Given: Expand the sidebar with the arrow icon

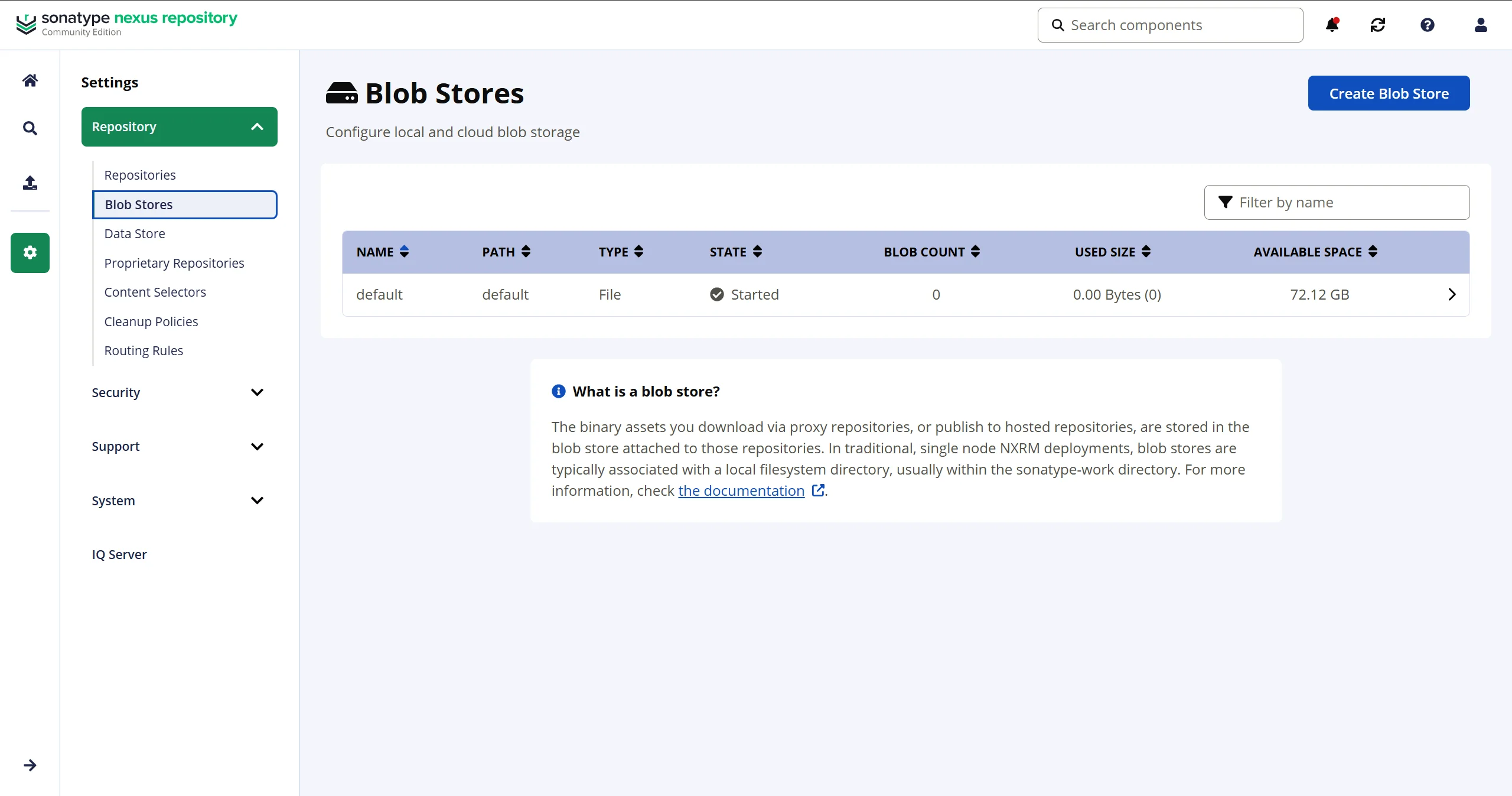Looking at the screenshot, I should point(30,765).
